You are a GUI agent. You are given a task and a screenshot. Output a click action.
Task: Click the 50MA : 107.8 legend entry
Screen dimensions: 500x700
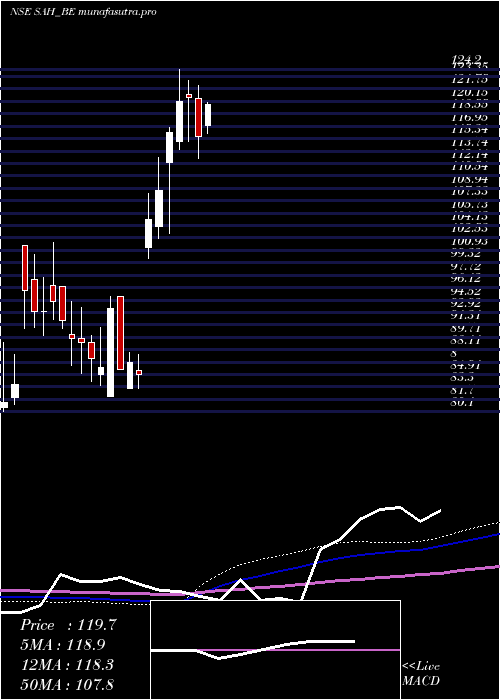pyautogui.click(x=67, y=684)
